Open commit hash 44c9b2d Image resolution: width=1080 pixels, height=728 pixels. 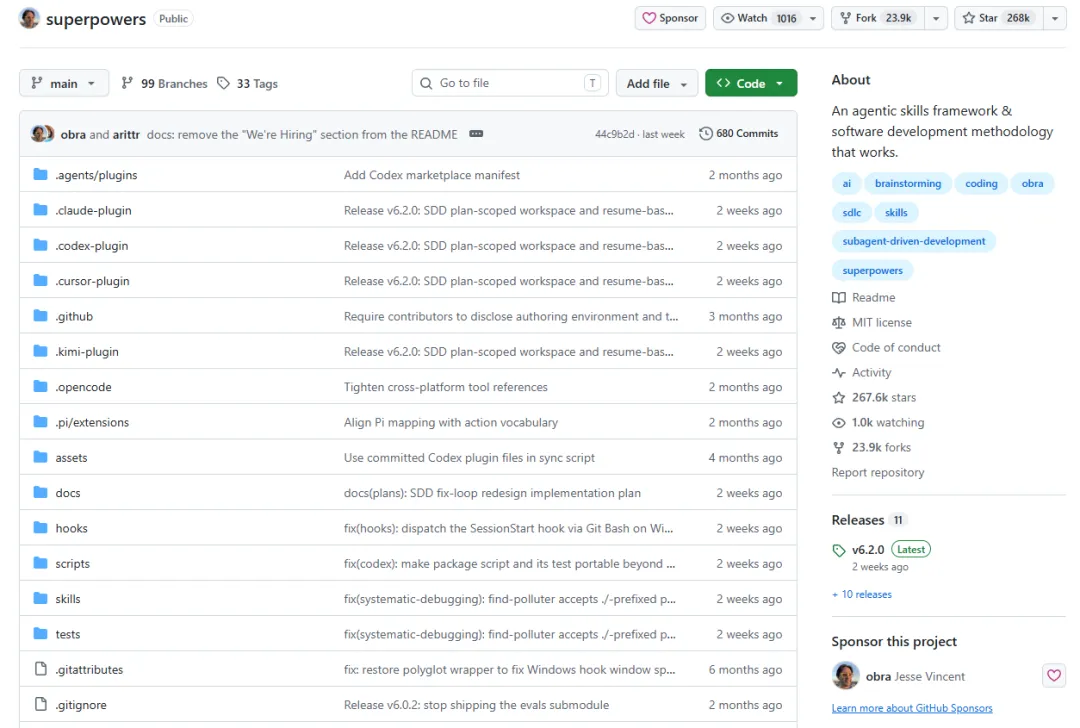[x=614, y=134]
